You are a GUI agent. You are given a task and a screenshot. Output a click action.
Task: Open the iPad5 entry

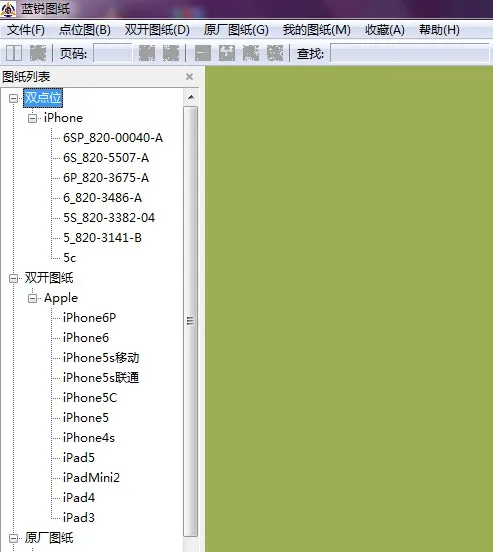tap(79, 458)
